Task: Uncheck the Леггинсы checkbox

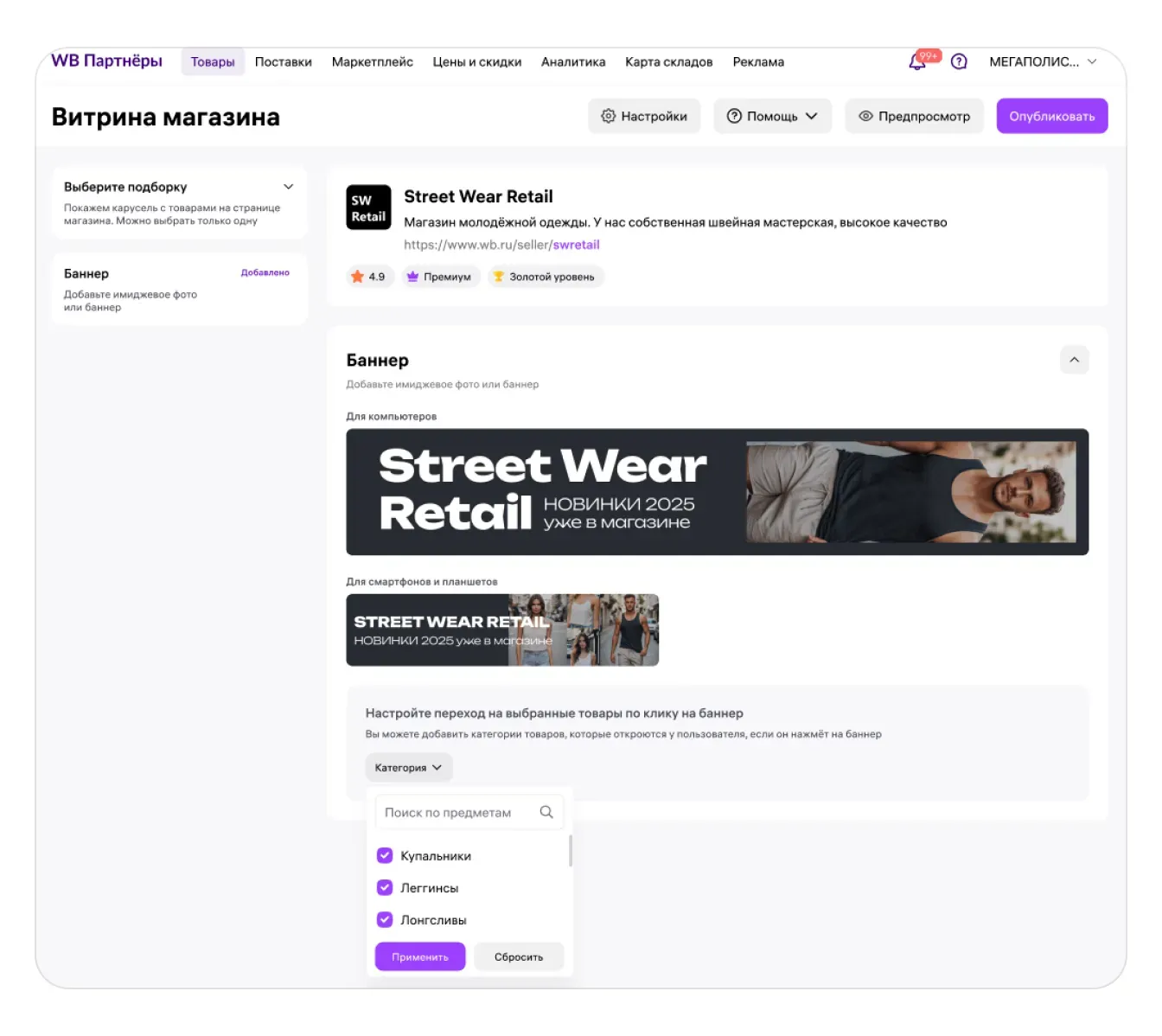Action: (385, 887)
